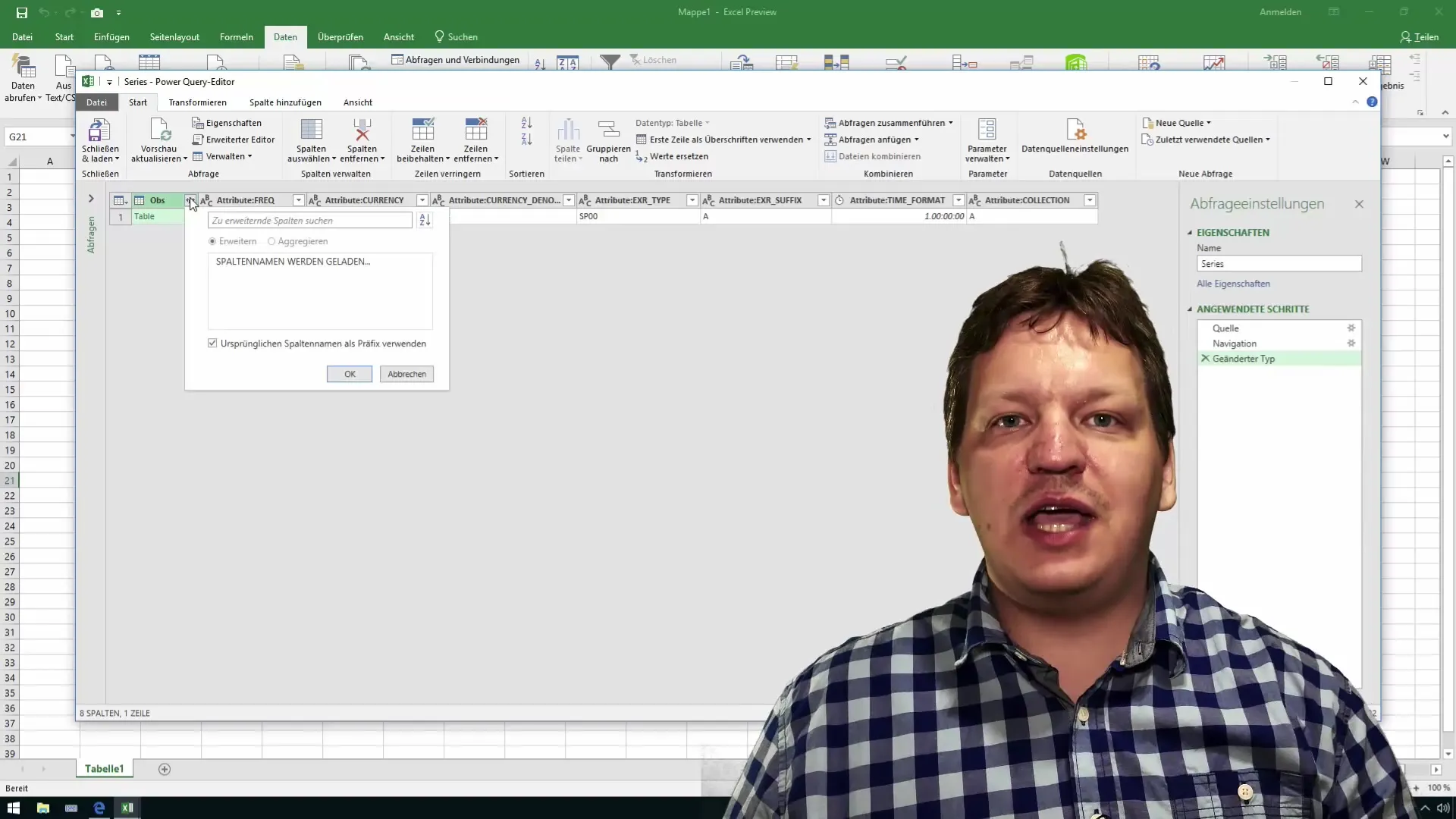Expand the Attribute:CURRENCY column dropdown
The image size is (1456, 819).
(x=421, y=200)
